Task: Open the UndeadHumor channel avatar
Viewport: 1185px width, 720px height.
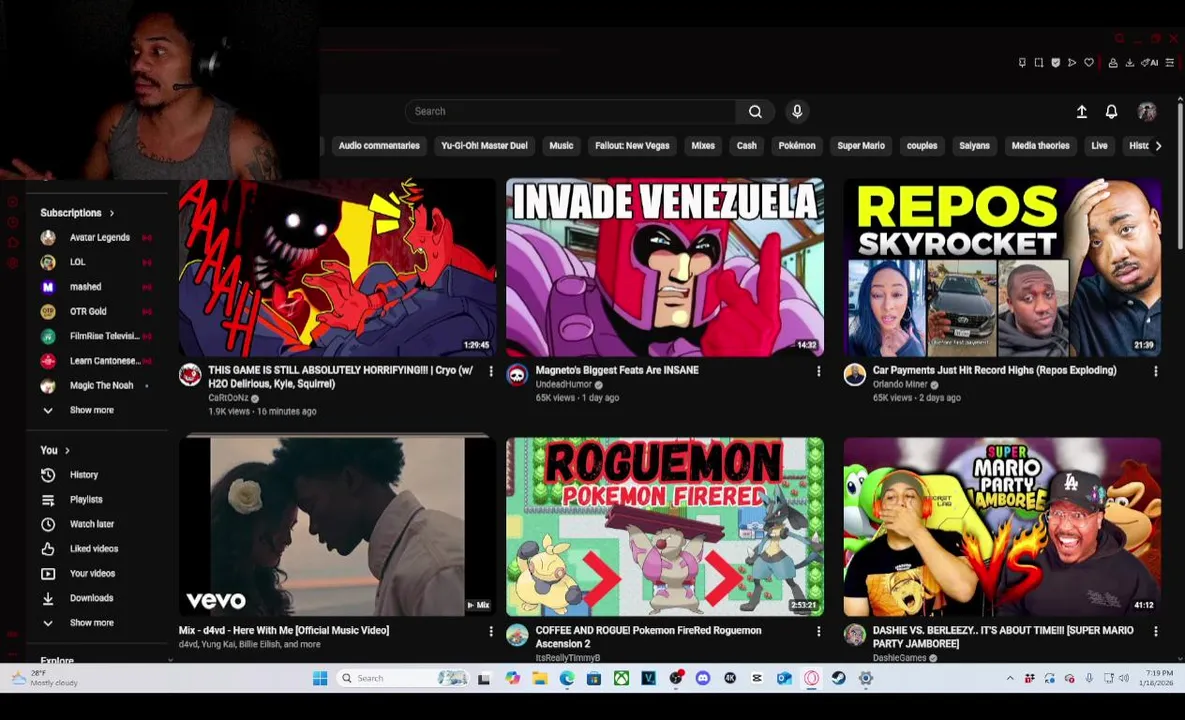Action: click(x=517, y=374)
